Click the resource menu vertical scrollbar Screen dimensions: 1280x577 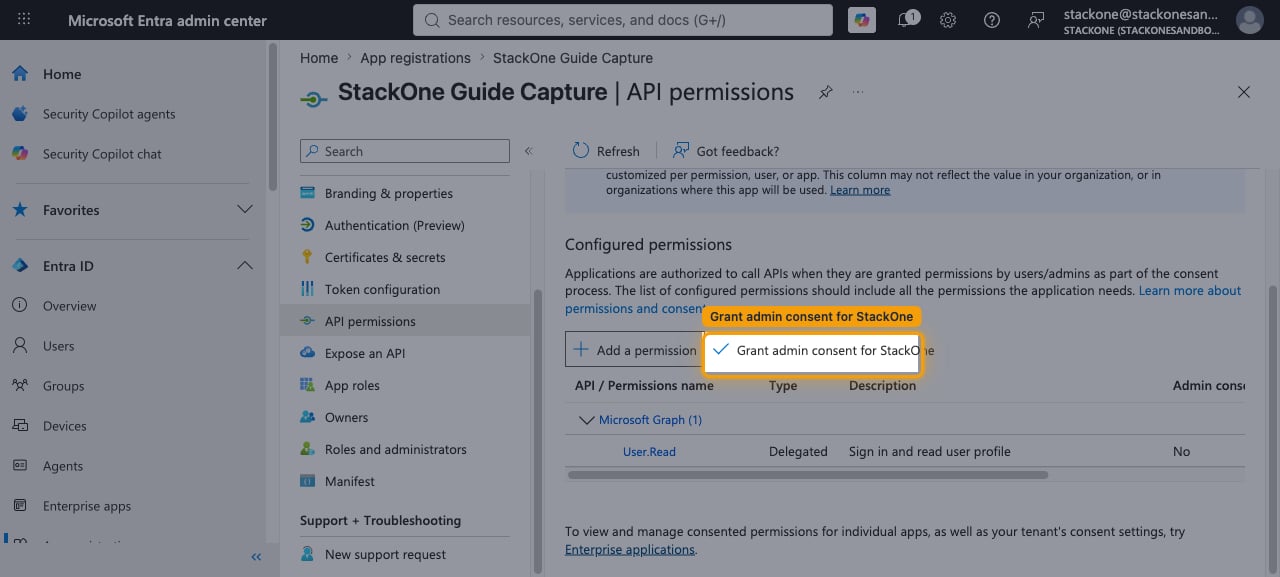pos(538,430)
